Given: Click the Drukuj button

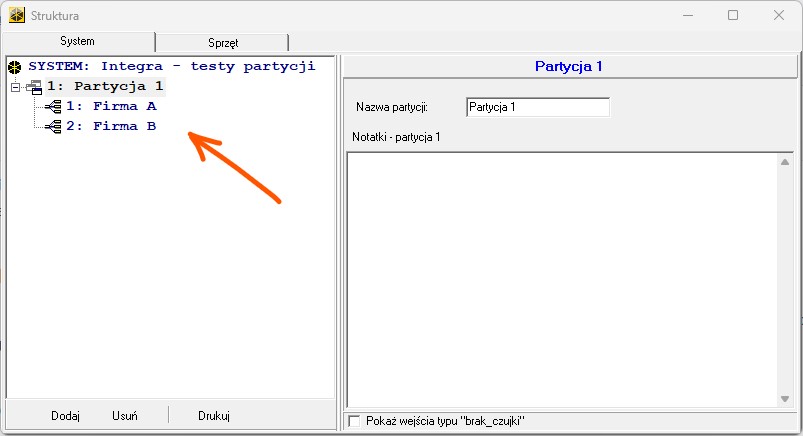Looking at the screenshot, I should (214, 416).
